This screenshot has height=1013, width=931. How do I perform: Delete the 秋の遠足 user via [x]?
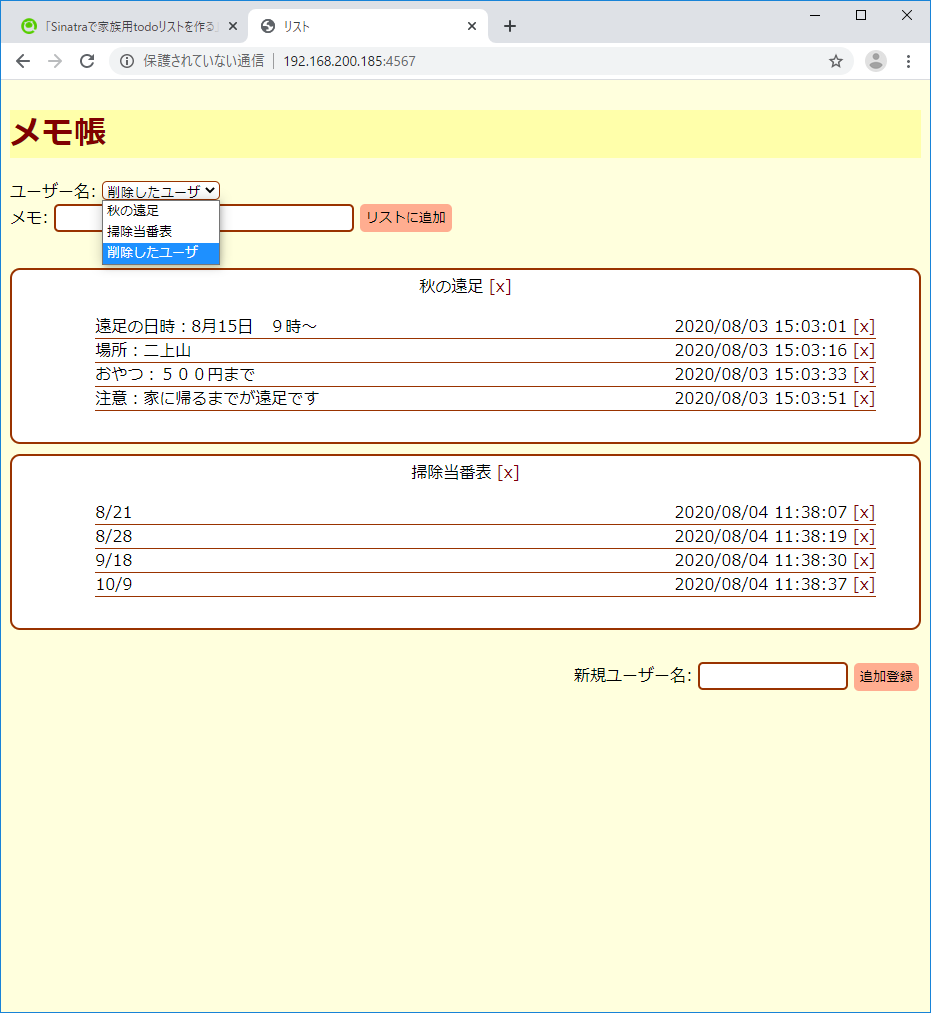tap(500, 286)
